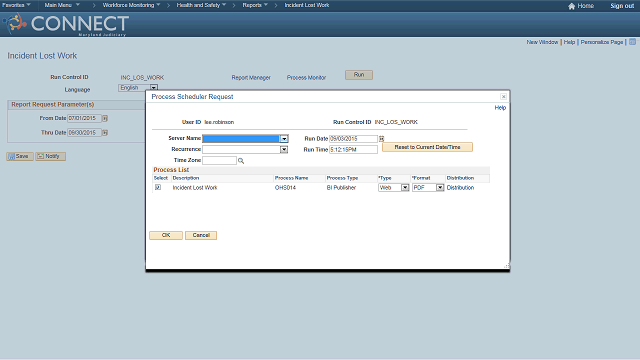The height and width of the screenshot is (360, 640).
Task: Open the Run Date calendar picker icon
Action: (x=381, y=139)
